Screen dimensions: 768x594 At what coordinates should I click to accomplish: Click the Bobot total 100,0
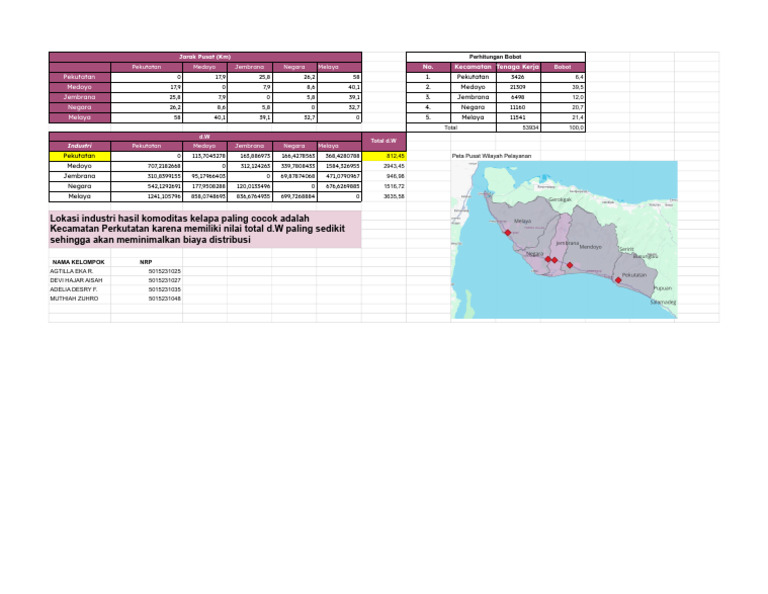[563, 127]
